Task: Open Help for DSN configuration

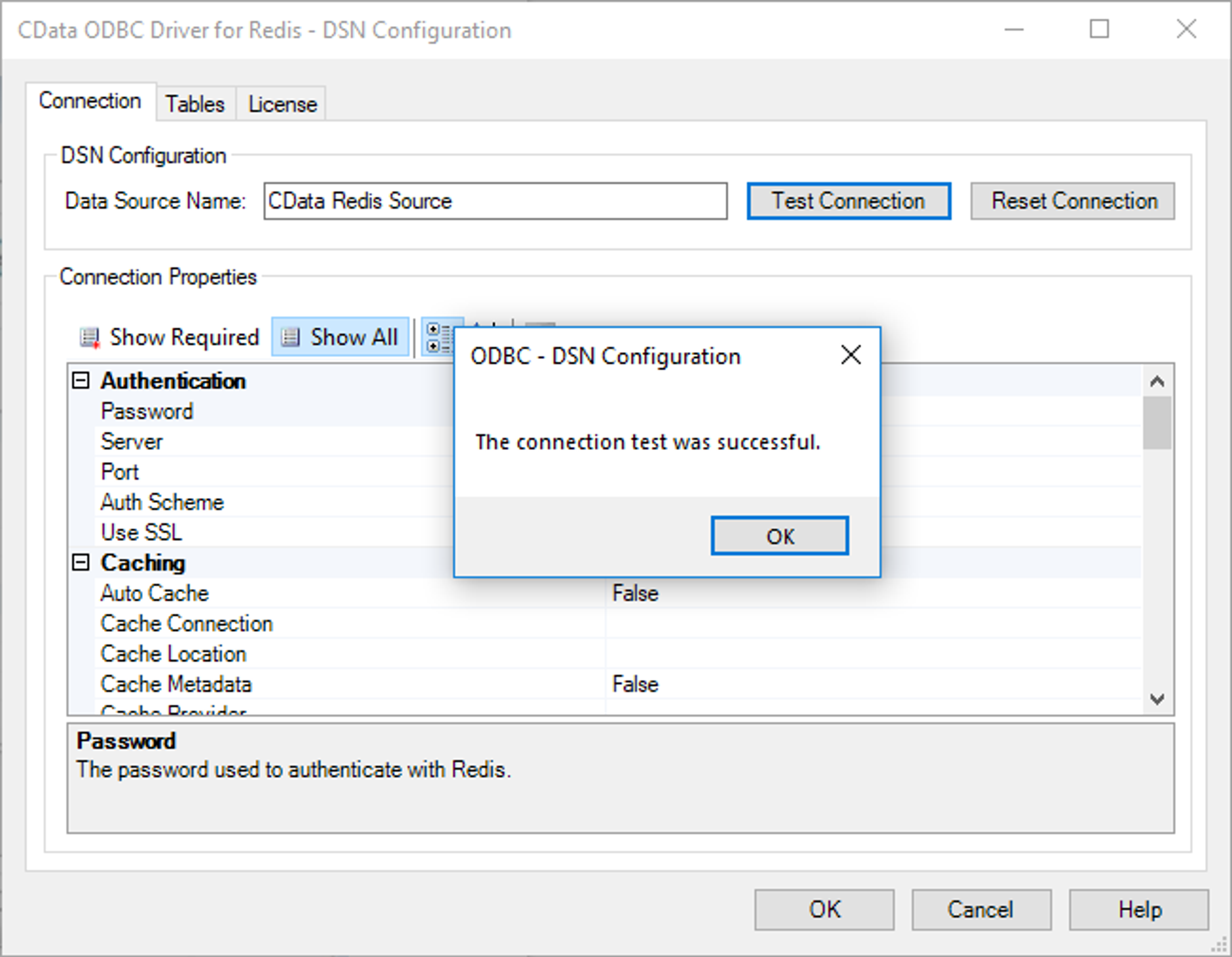Action: point(1138,910)
